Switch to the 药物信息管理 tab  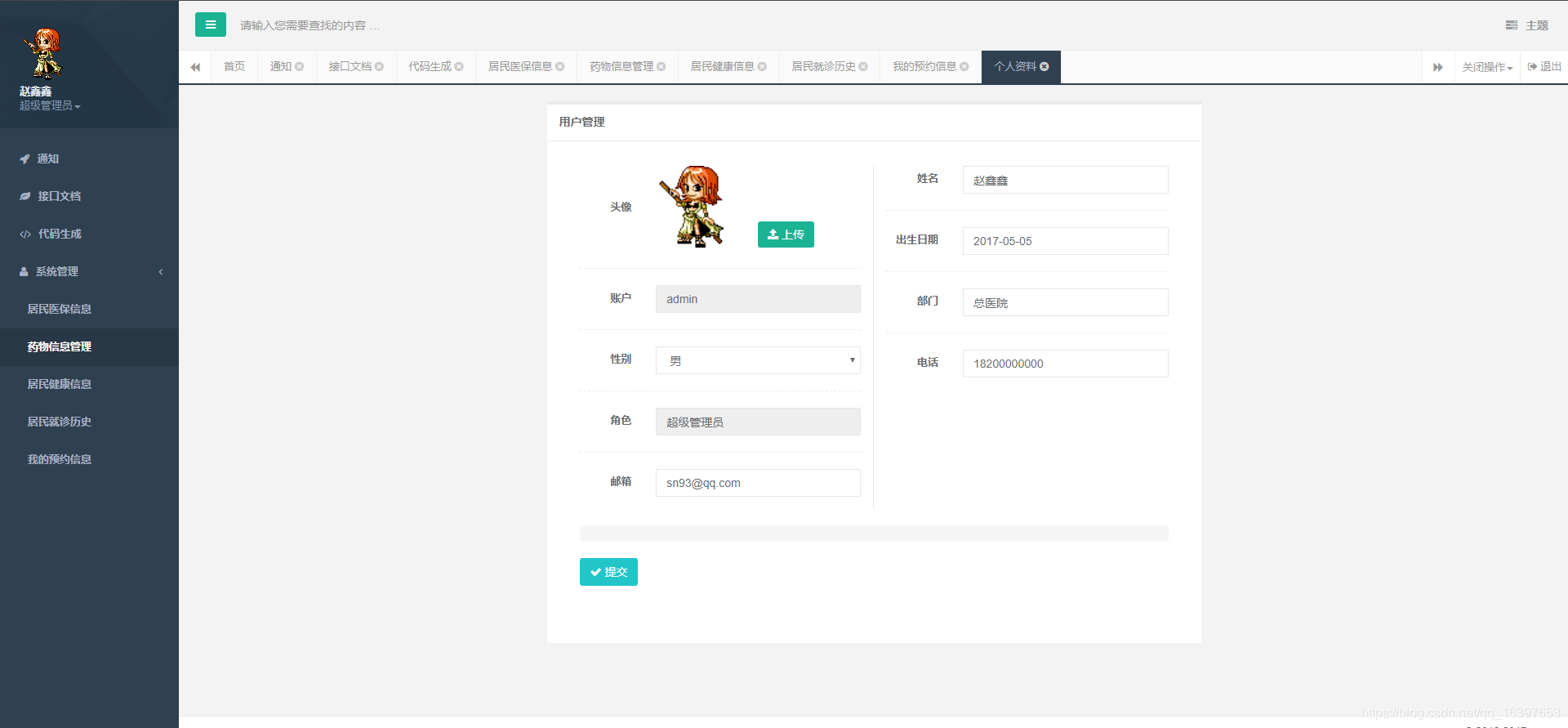tap(621, 67)
